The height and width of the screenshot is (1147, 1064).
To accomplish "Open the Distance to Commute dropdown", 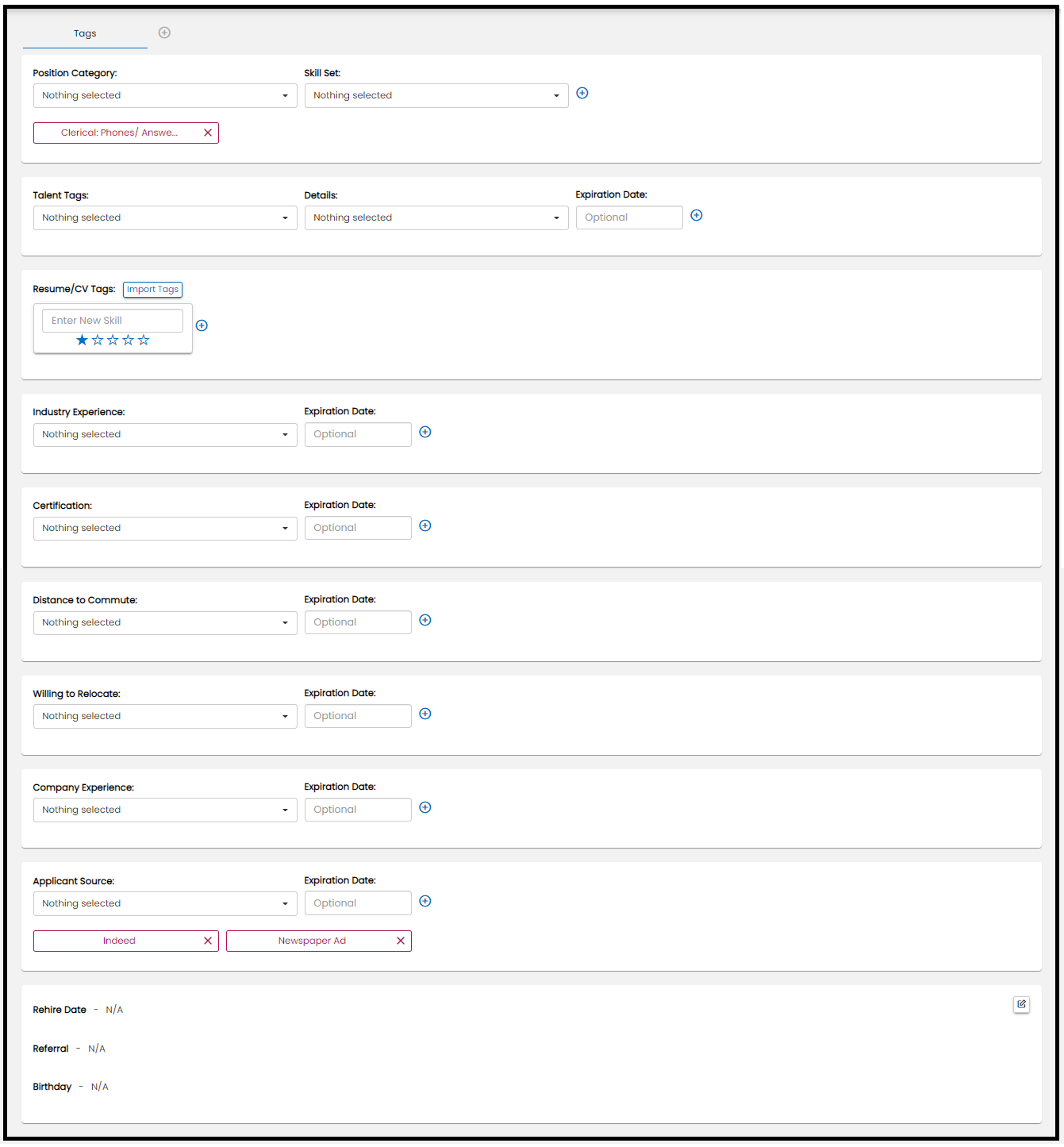I will click(165, 623).
